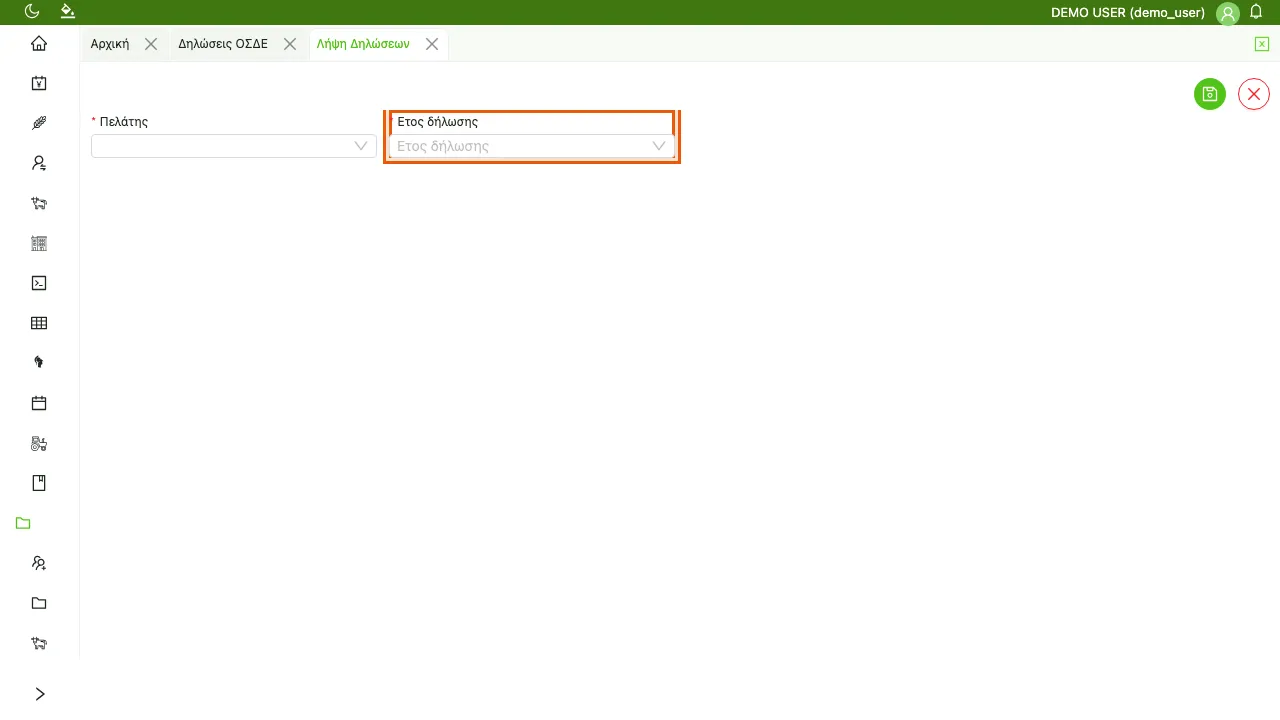Viewport: 1280px width, 720px height.
Task: Open the Πελάτης dropdown
Action: pyautogui.click(x=234, y=146)
